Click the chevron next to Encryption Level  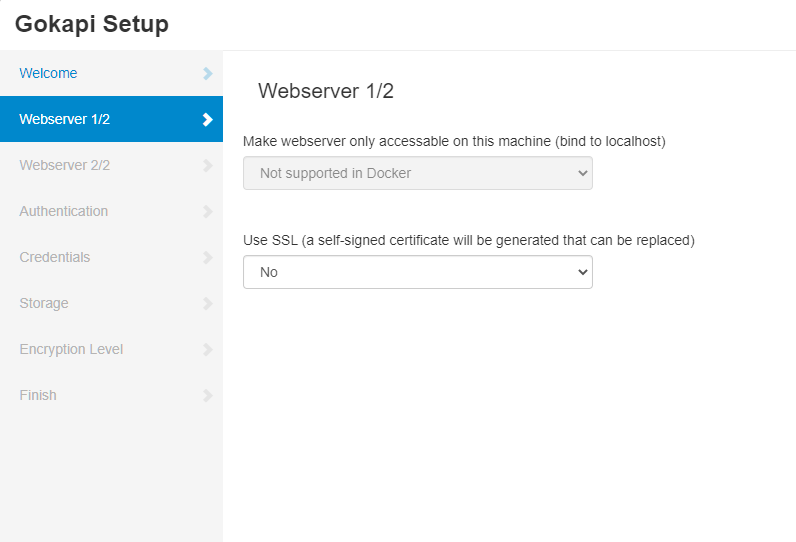tap(208, 350)
